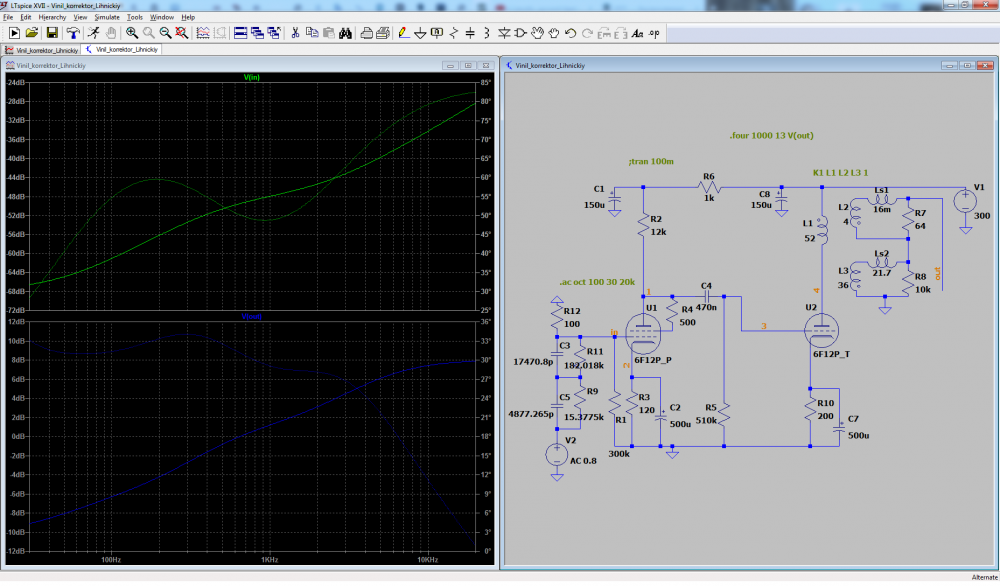The width and height of the screenshot is (1000, 586).
Task: Open a file with the folder icon
Action: [x=32, y=33]
